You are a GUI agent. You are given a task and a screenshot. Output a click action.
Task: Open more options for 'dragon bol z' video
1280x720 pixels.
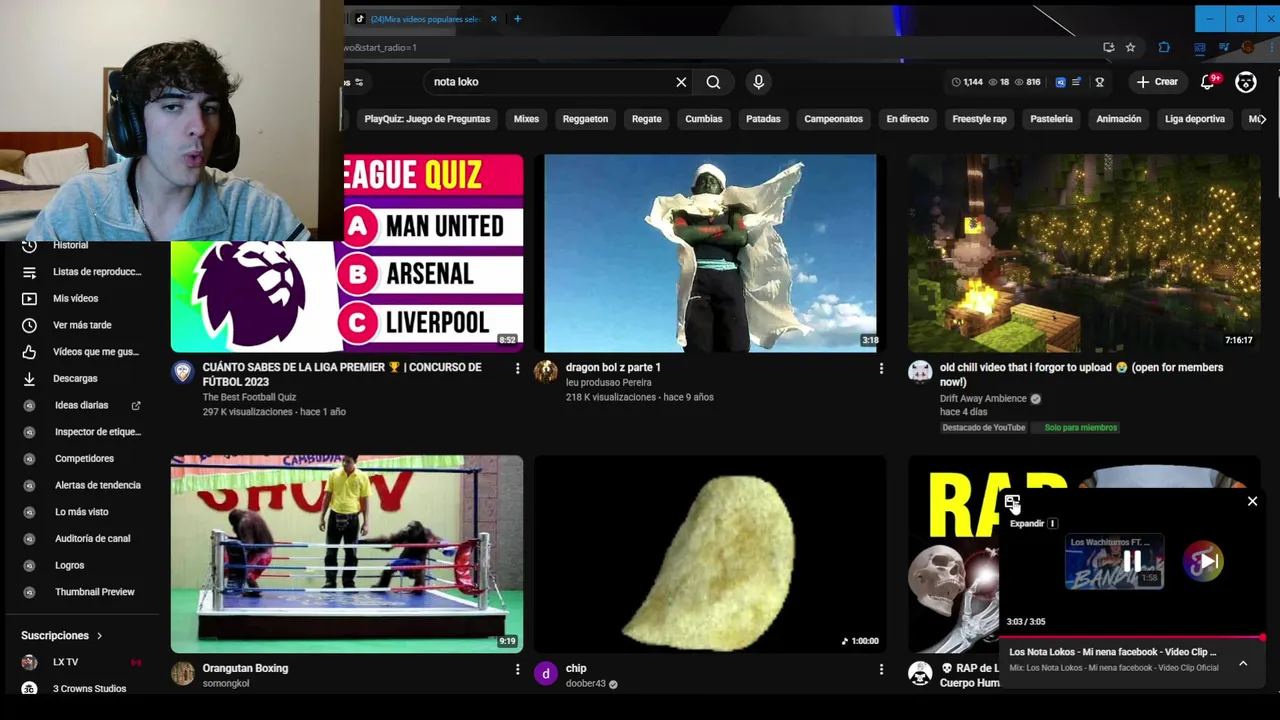pyautogui.click(x=881, y=369)
